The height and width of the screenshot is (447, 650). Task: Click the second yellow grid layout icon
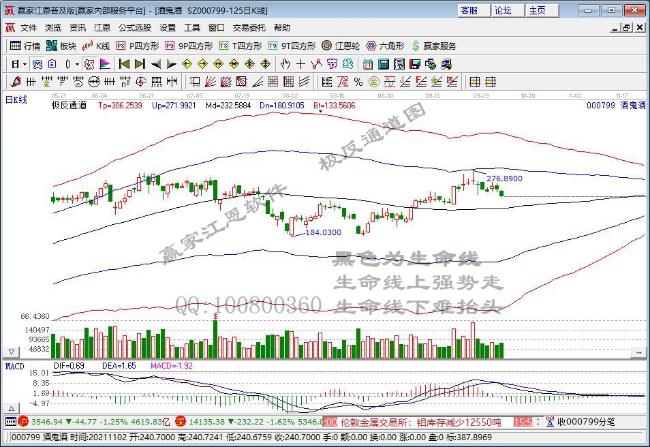point(490,82)
